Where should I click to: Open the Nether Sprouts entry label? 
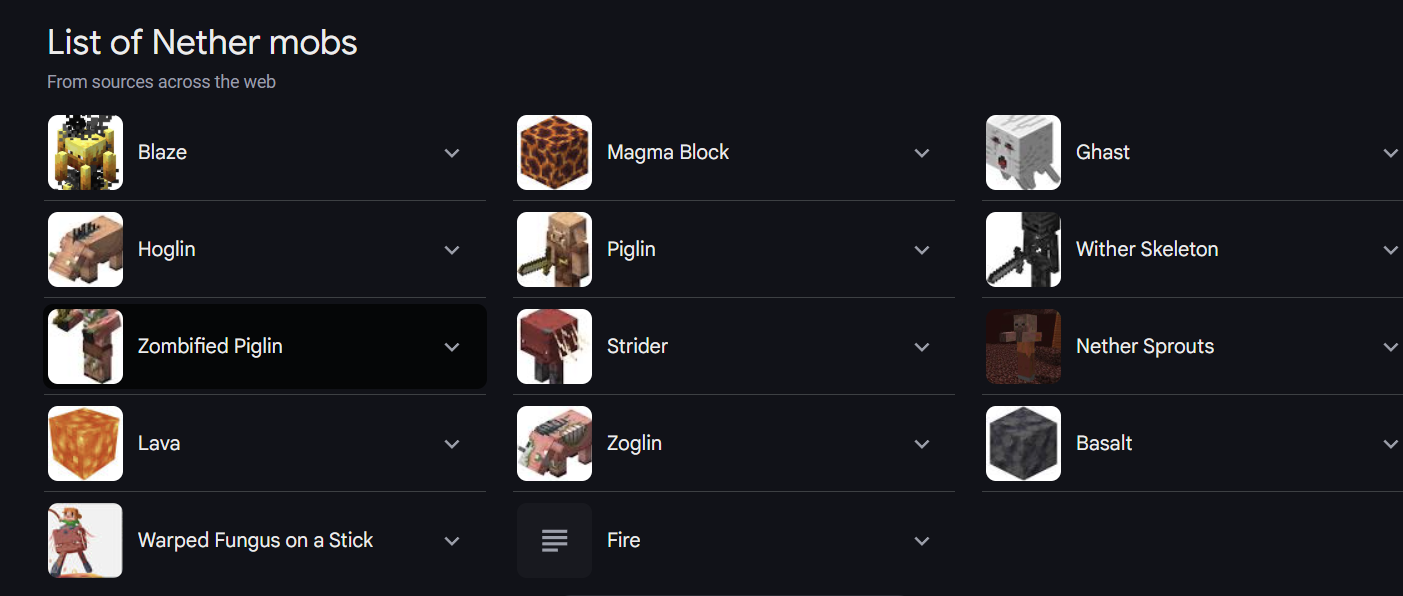pyautogui.click(x=1145, y=346)
